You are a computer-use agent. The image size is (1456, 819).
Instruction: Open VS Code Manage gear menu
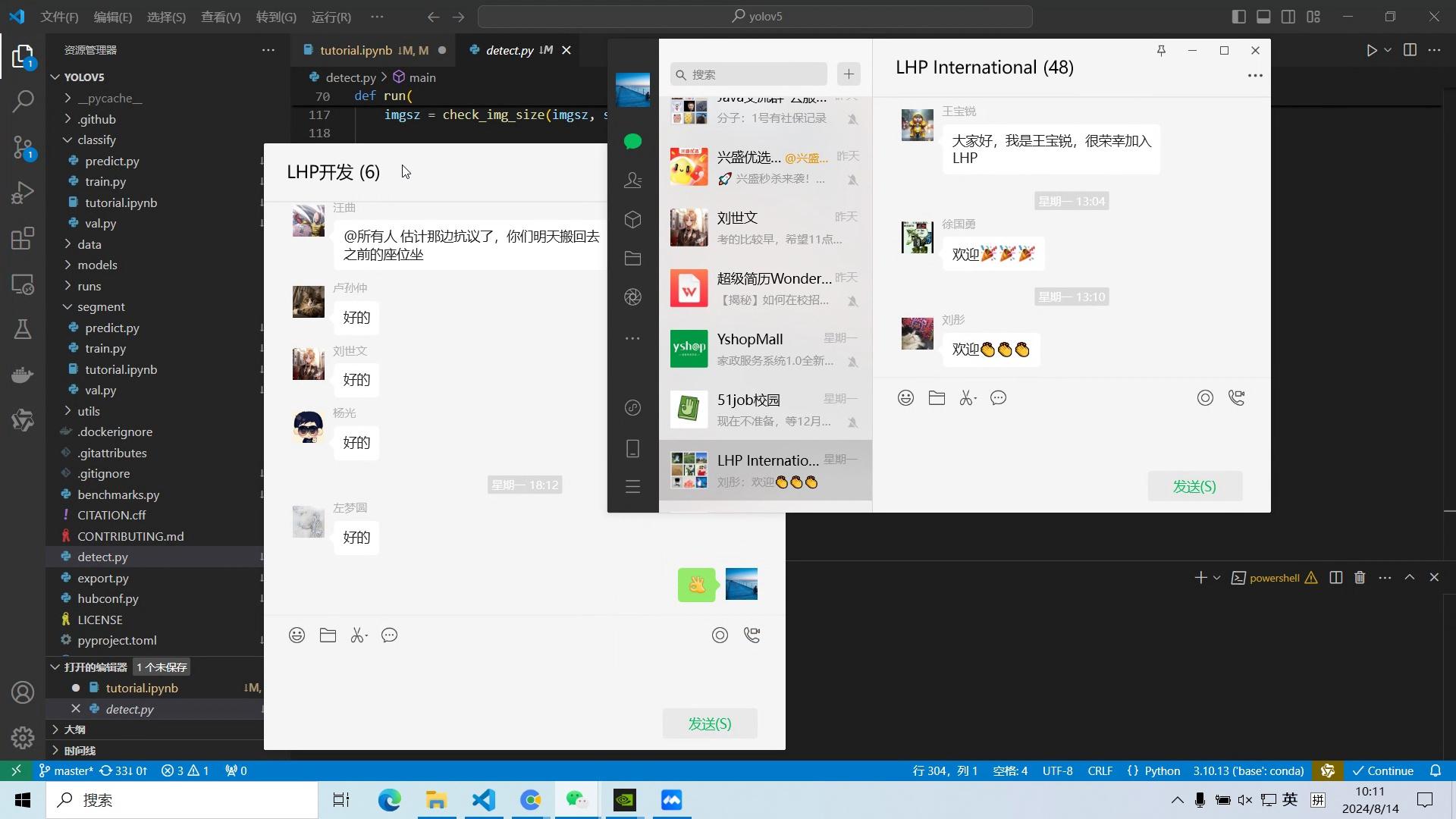coord(23,737)
